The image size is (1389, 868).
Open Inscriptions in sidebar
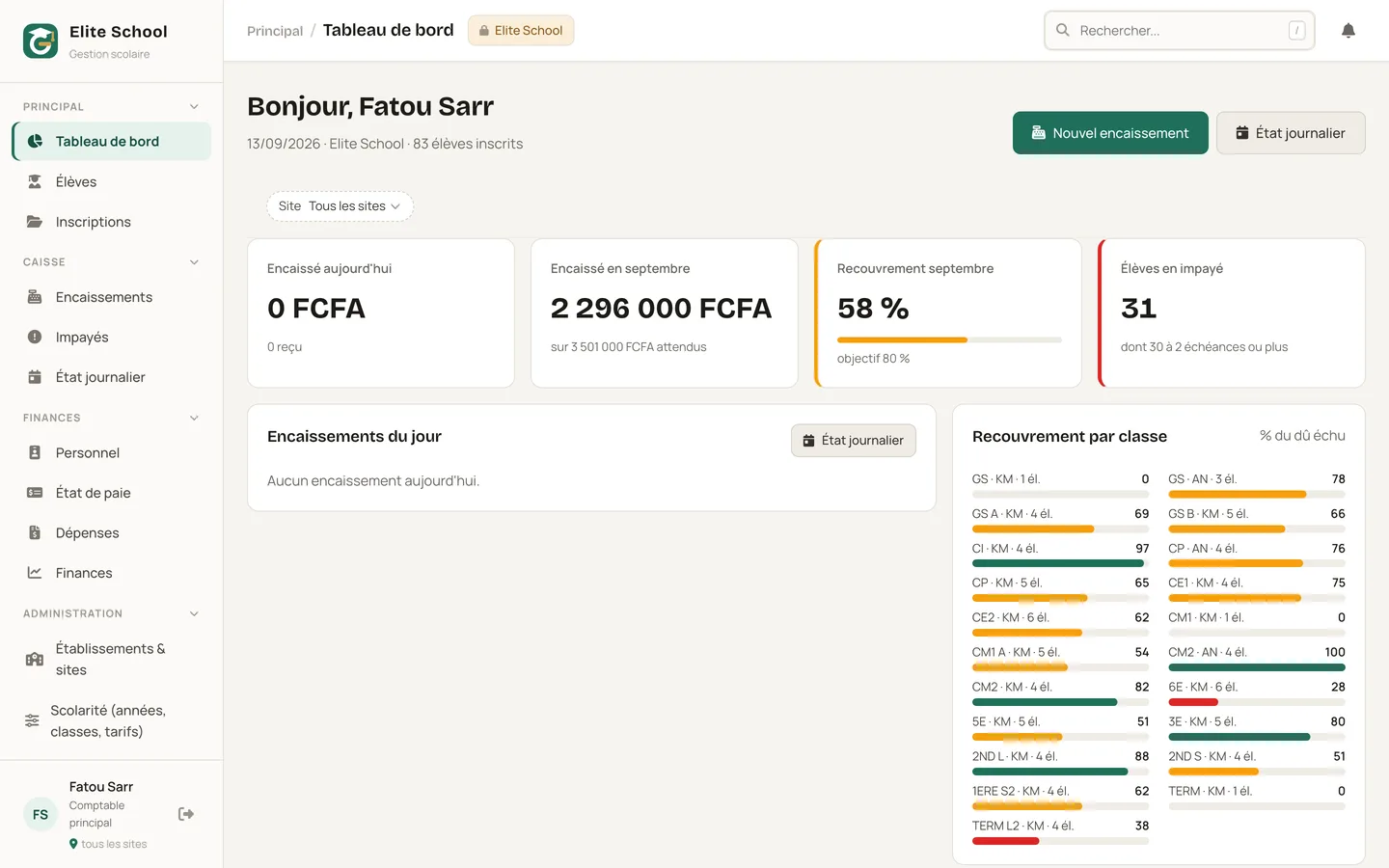tap(112, 222)
